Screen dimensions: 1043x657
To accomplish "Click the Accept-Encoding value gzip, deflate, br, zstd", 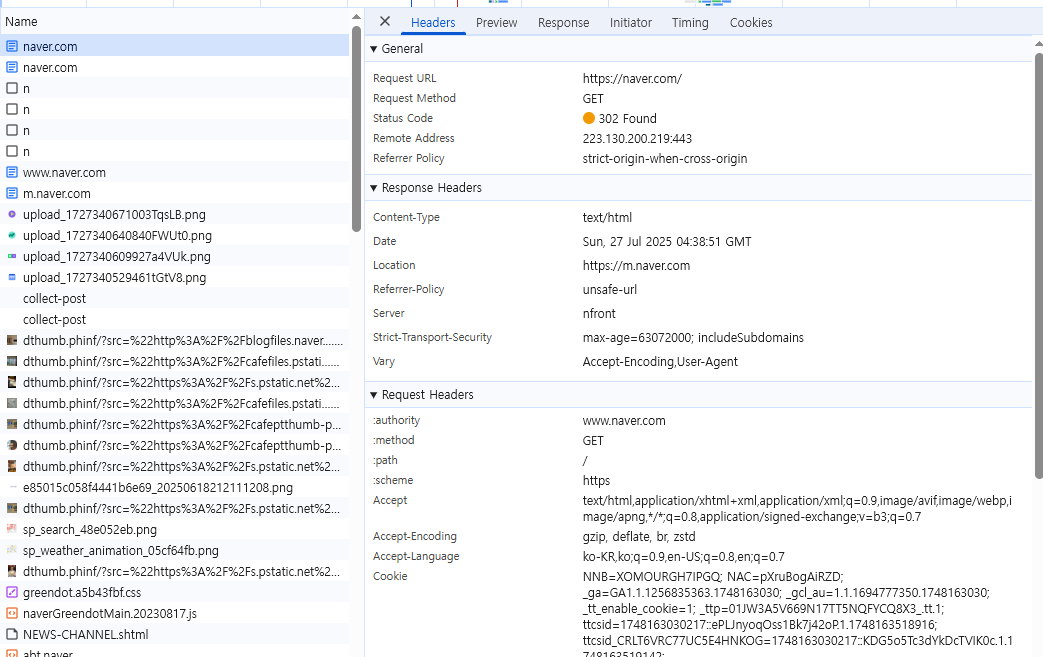I will (639, 536).
